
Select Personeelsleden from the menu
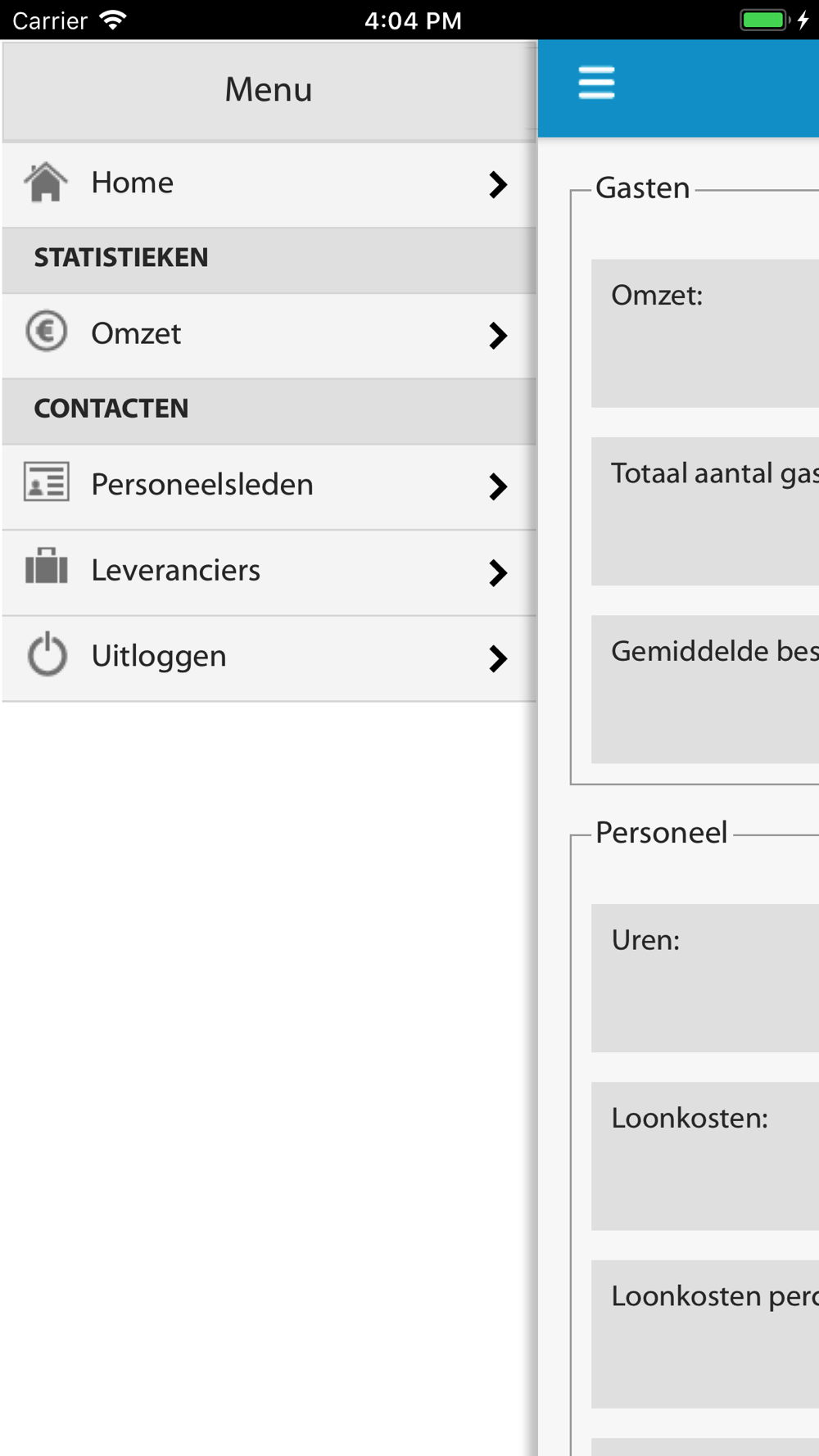tap(202, 485)
